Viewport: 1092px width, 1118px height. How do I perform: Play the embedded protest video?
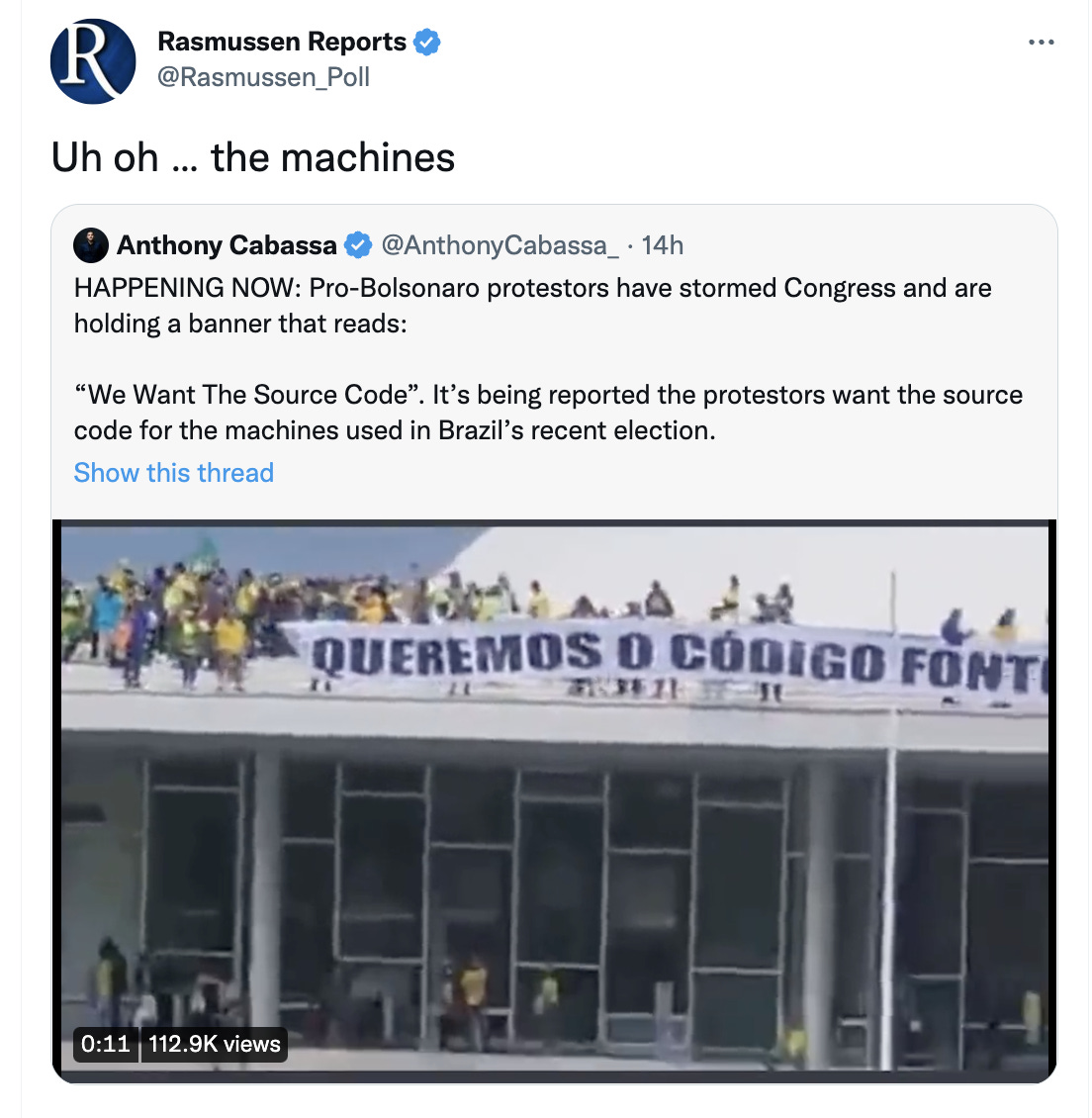[x=554, y=800]
